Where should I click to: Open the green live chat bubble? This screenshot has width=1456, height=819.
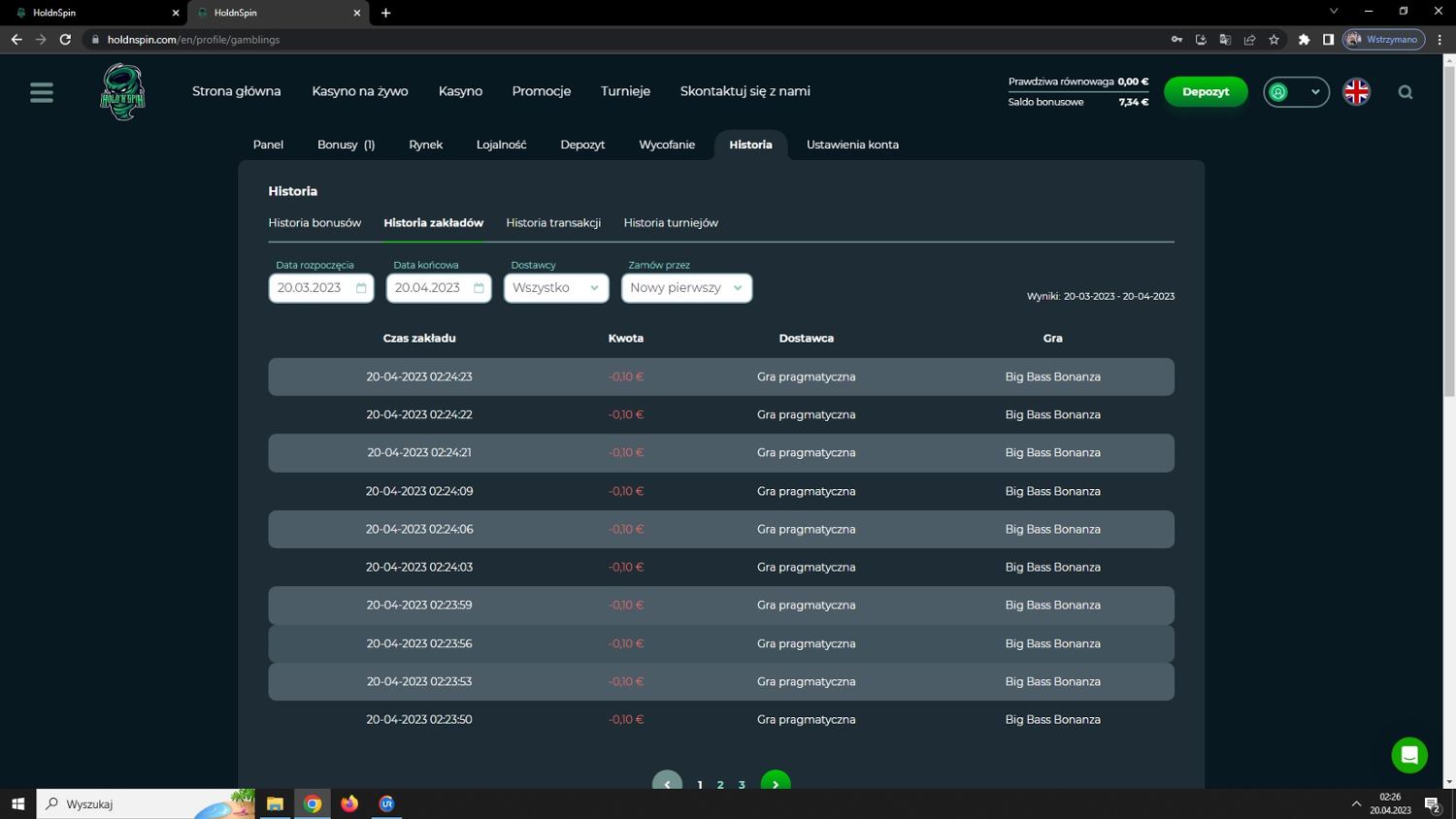(1409, 755)
